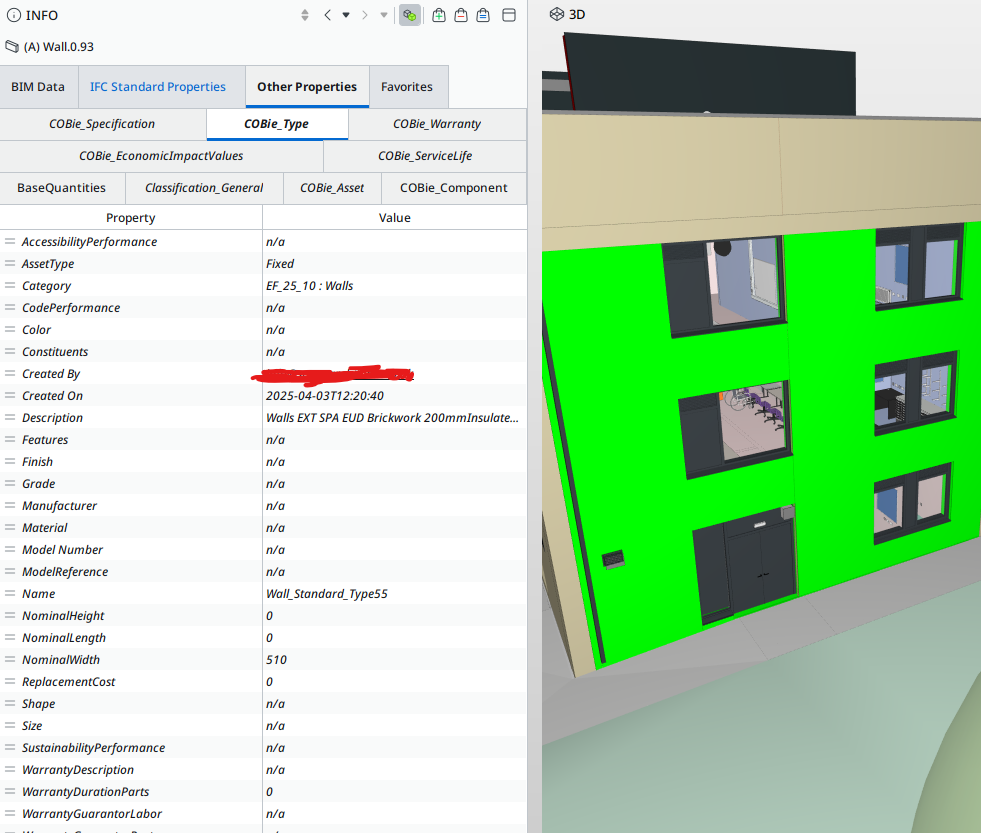This screenshot has height=833, width=981.
Task: Click the handle icon beside Category
Action: click(x=10, y=285)
